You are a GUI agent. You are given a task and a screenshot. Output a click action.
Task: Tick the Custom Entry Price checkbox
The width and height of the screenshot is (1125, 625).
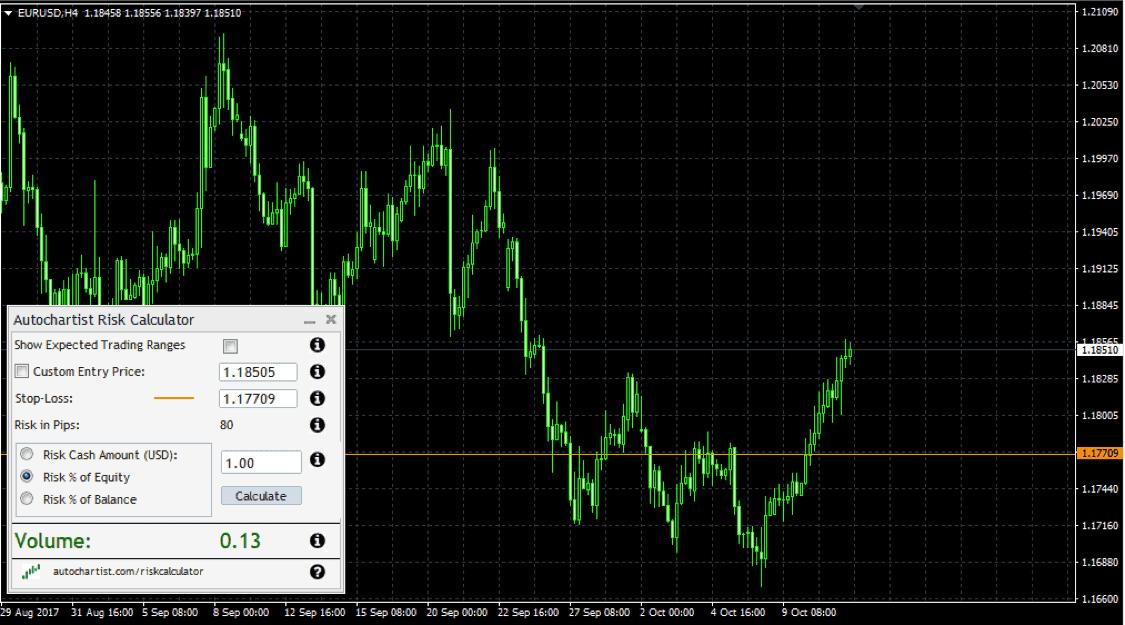tap(22, 372)
